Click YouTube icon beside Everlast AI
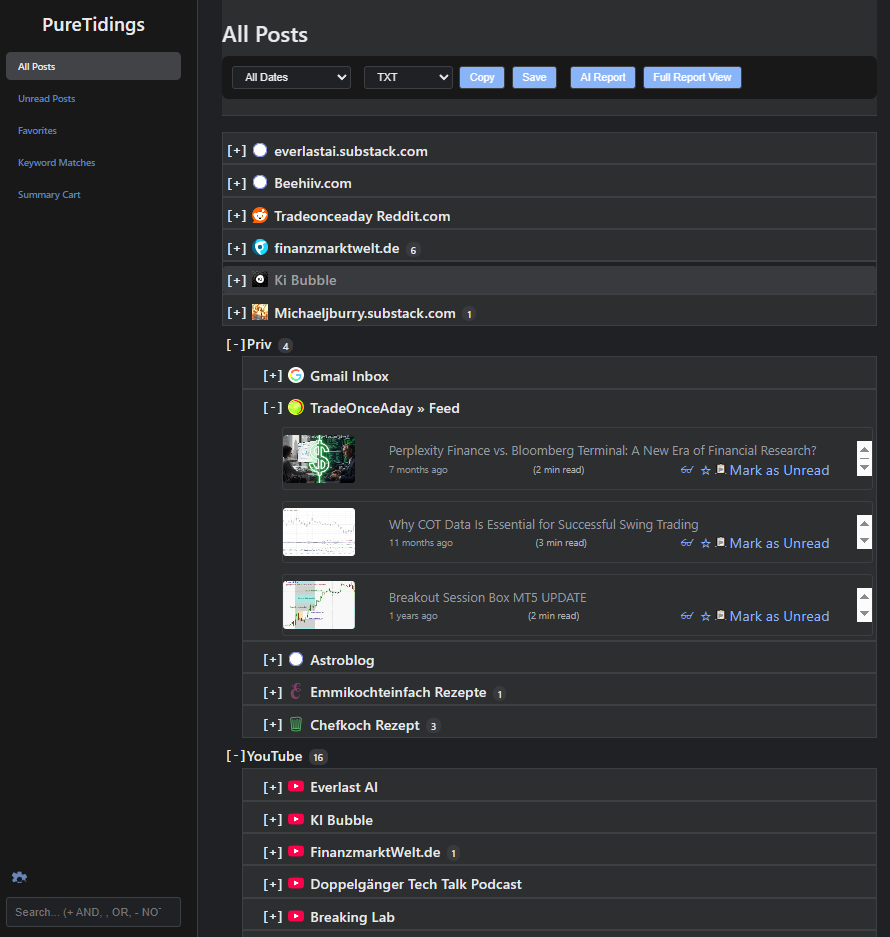This screenshot has width=890, height=937. coord(296,786)
